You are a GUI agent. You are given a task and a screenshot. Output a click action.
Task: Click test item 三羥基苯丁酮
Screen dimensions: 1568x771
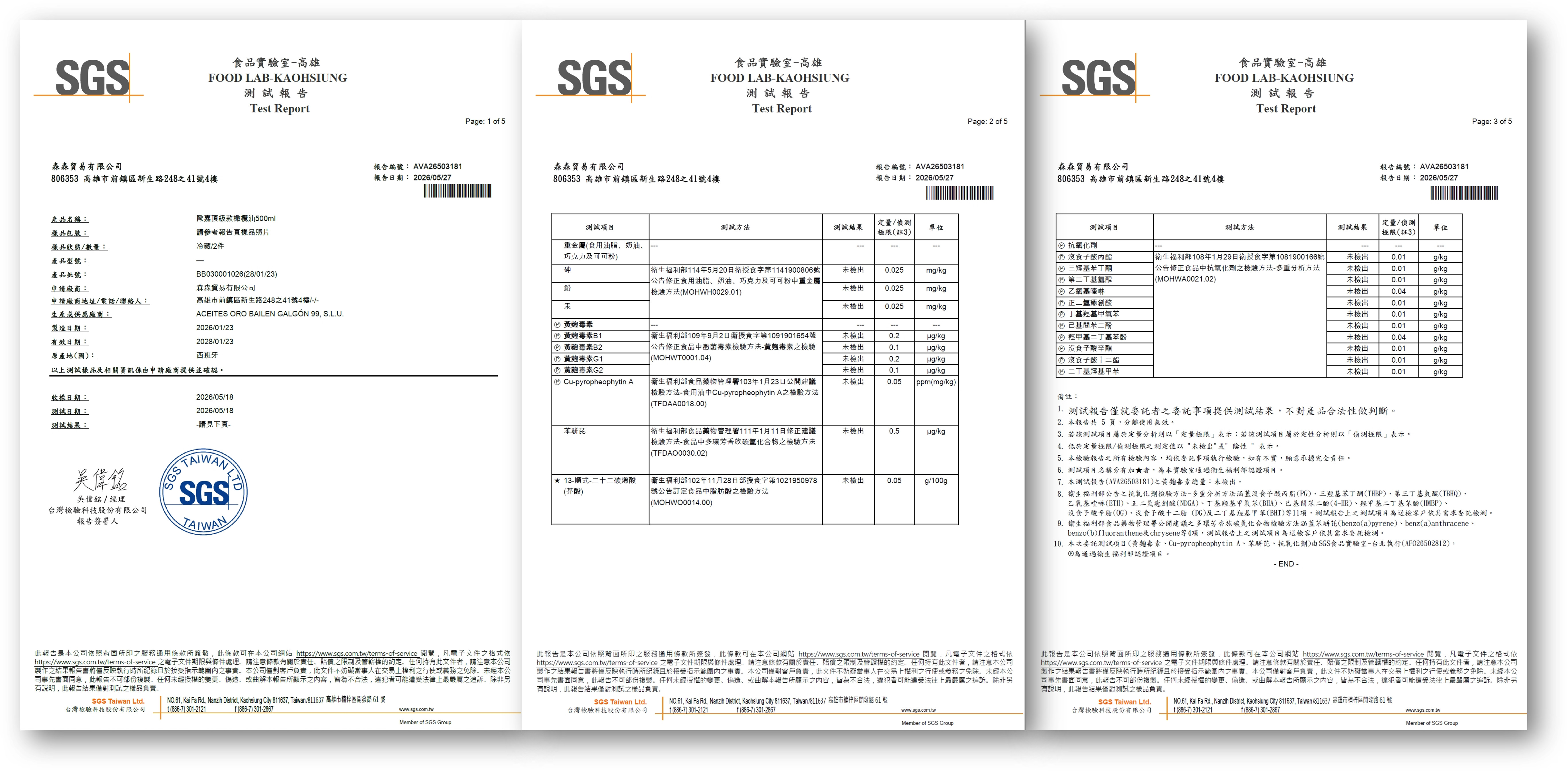click(1090, 269)
